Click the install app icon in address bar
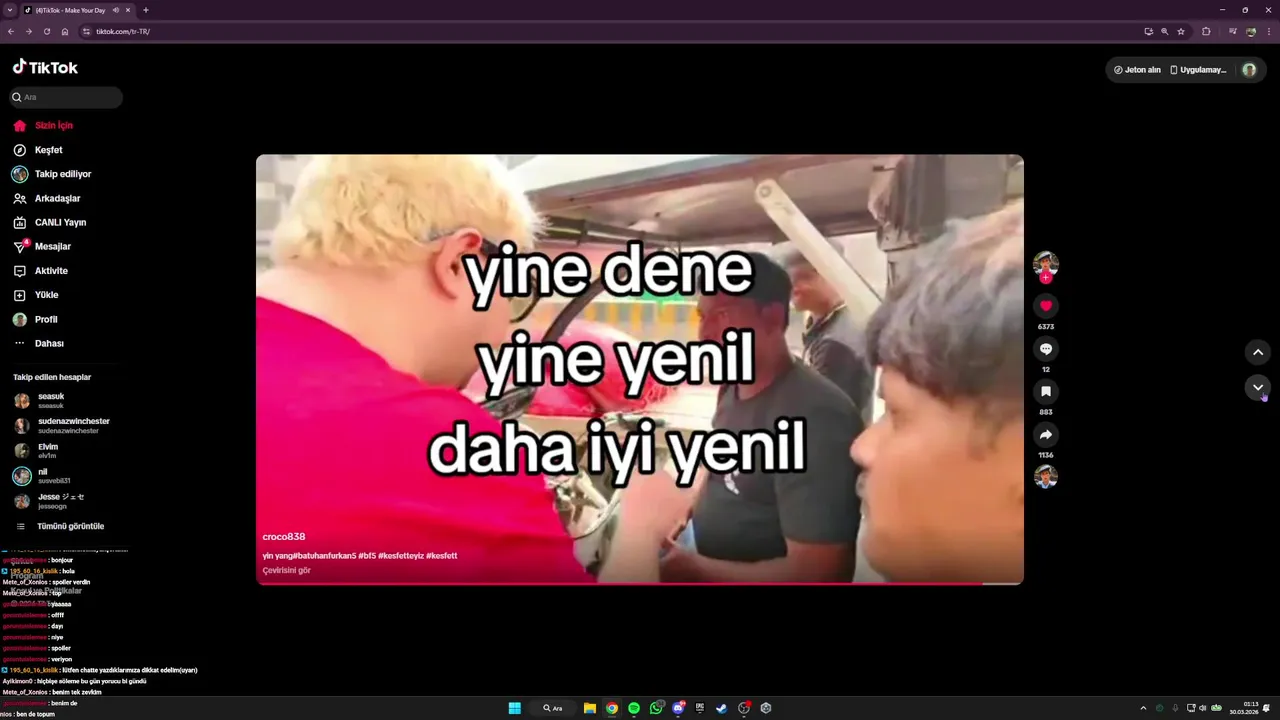Image resolution: width=1280 pixels, height=720 pixels. coord(1148,31)
